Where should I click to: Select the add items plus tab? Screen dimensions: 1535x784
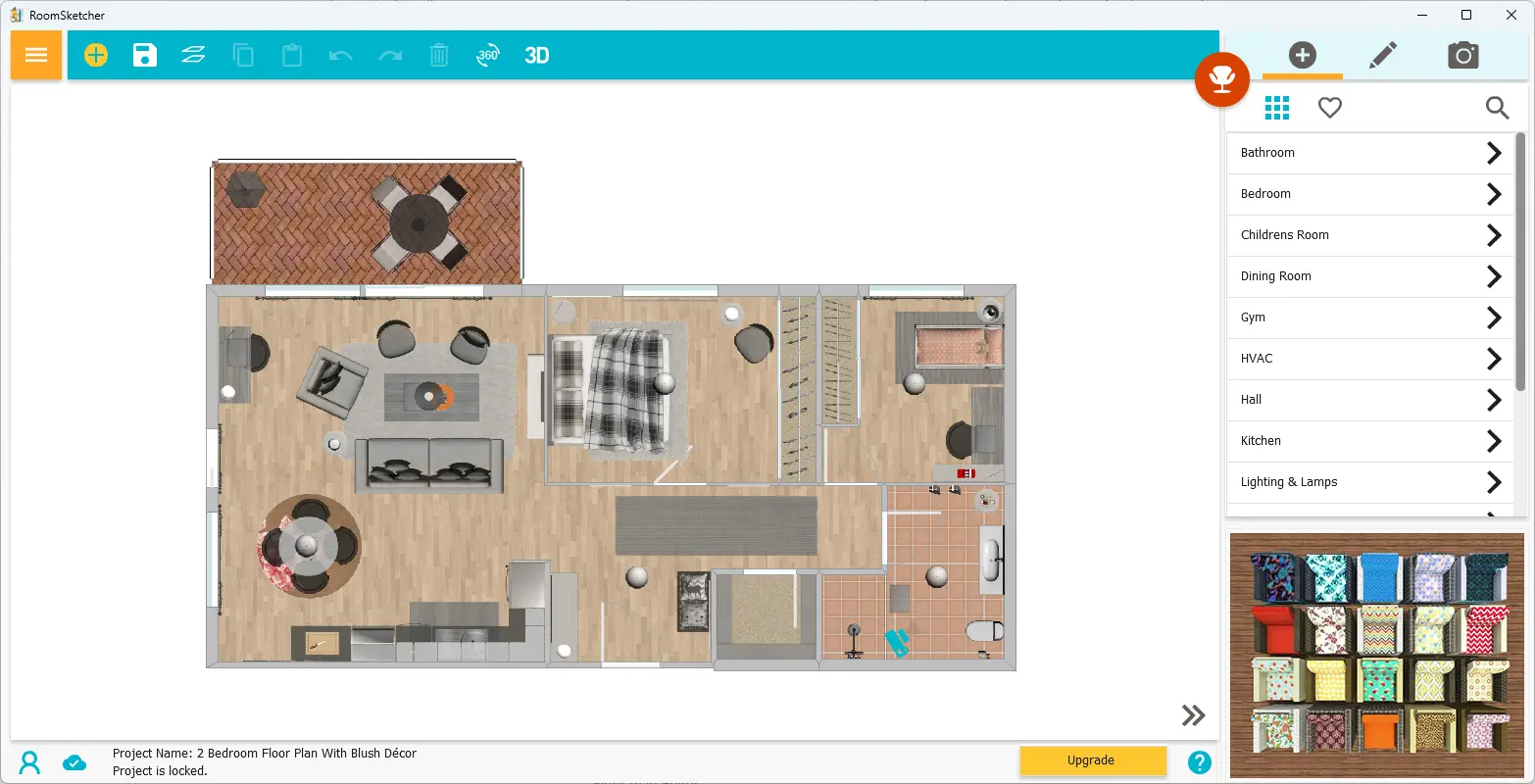pyautogui.click(x=1303, y=55)
